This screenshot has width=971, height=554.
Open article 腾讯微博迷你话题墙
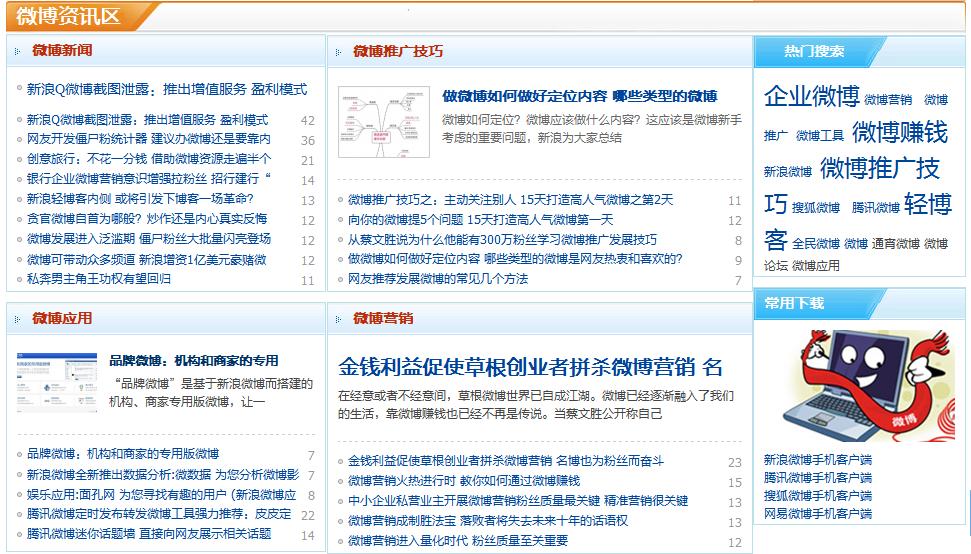coord(149,534)
